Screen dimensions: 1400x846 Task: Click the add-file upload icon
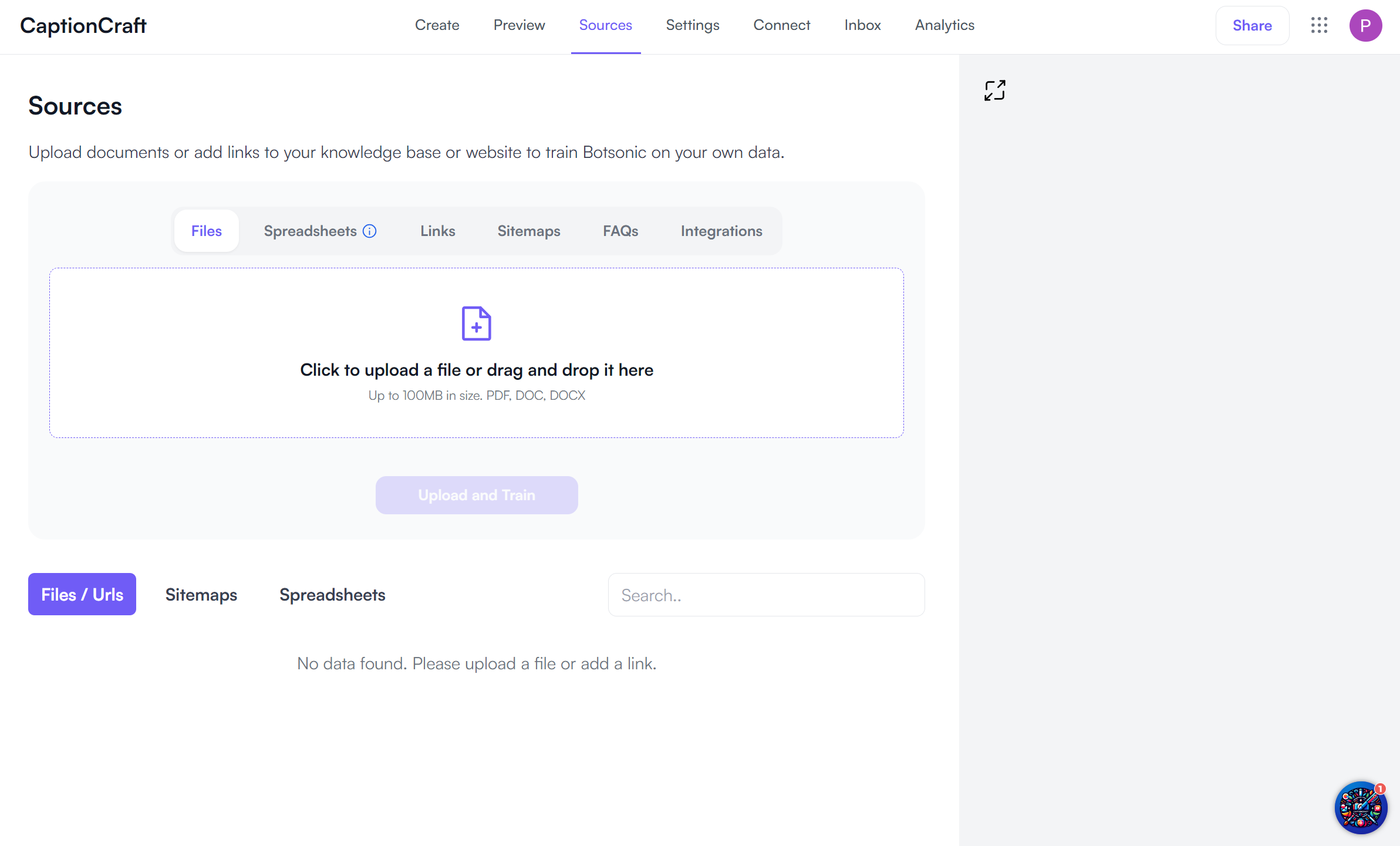tap(476, 323)
